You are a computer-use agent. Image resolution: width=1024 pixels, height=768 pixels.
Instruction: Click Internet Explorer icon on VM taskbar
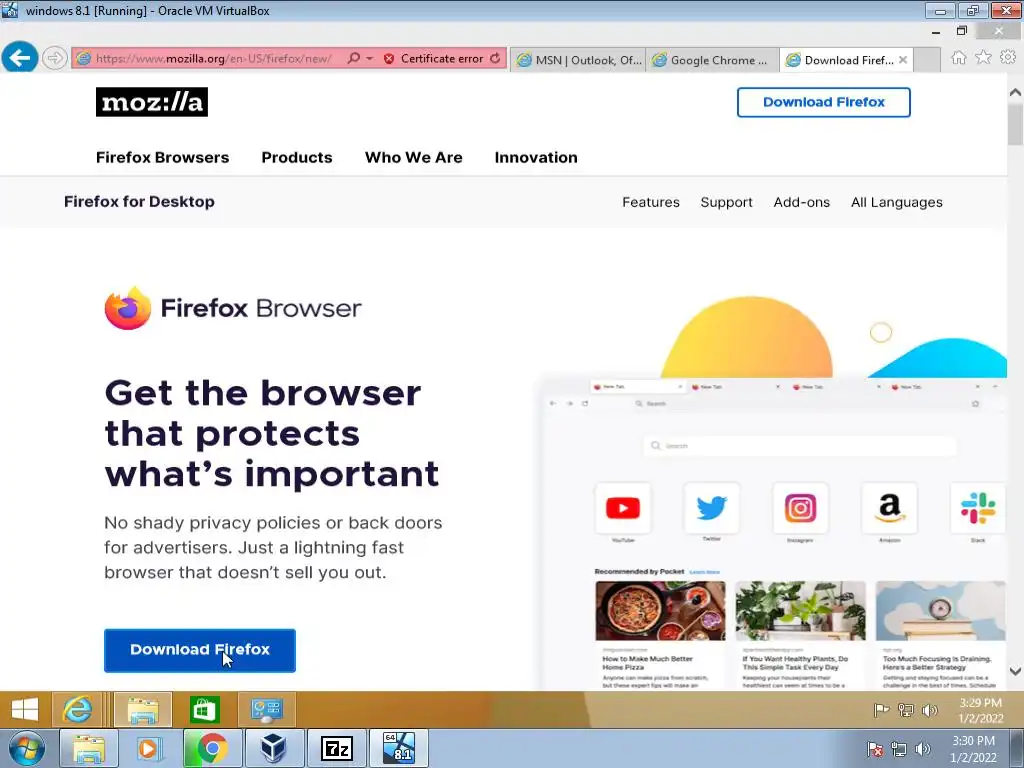[x=78, y=709]
